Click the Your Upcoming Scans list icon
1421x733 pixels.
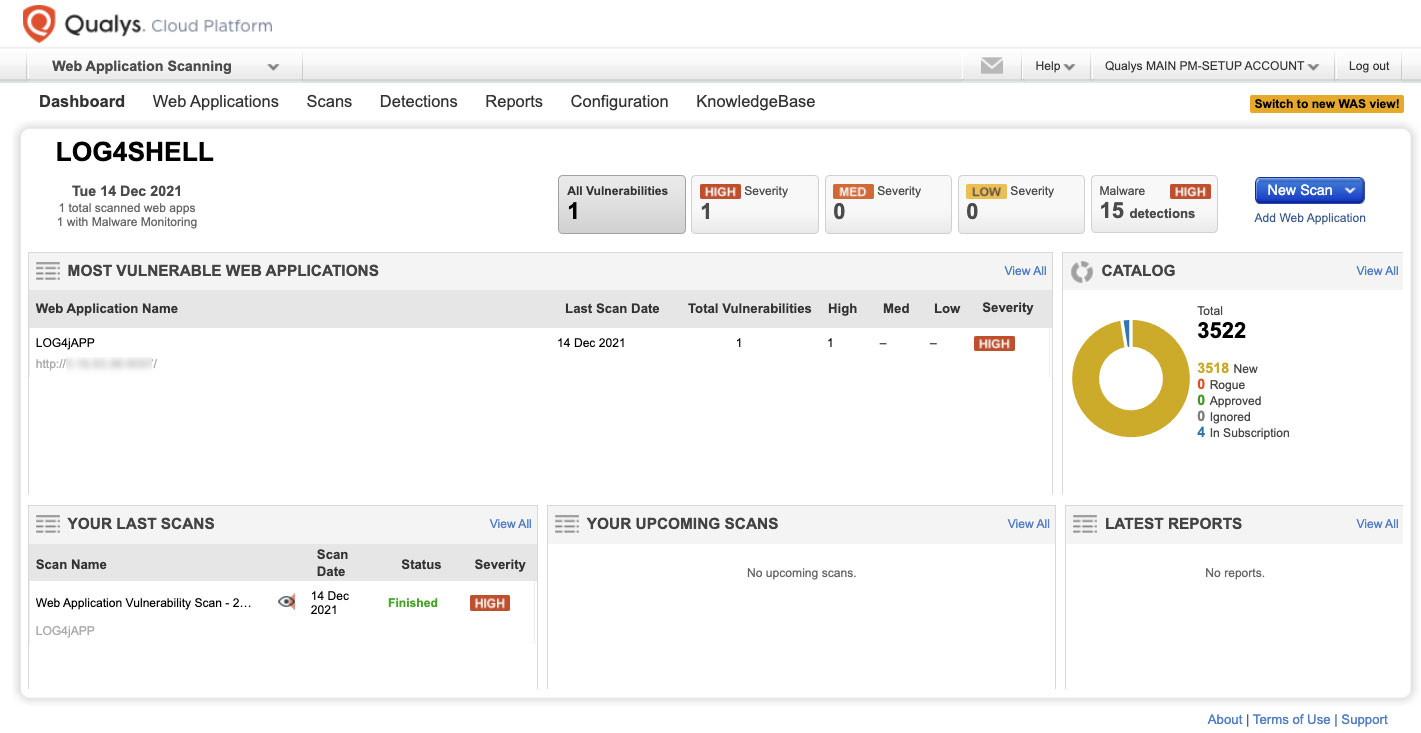pyautogui.click(x=566, y=524)
